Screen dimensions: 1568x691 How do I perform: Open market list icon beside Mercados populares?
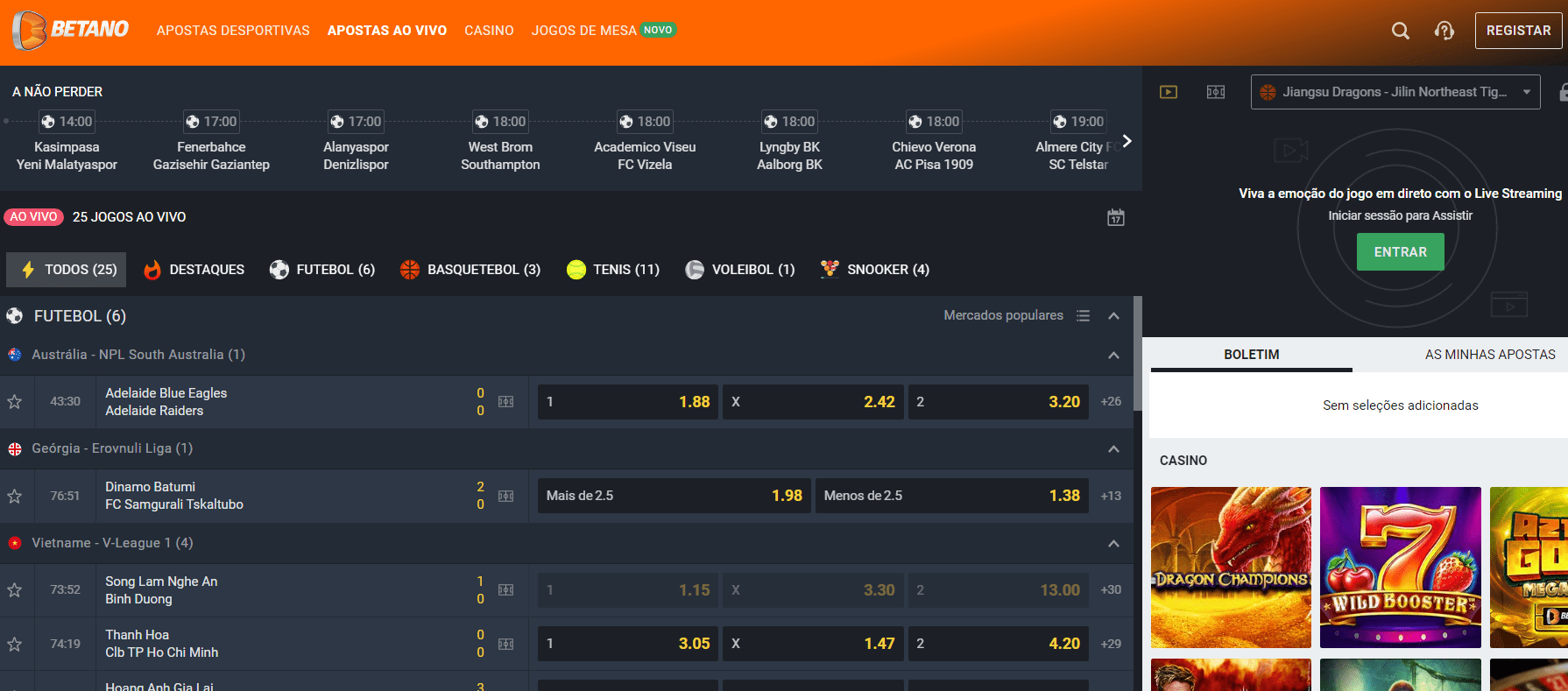coord(1083,315)
